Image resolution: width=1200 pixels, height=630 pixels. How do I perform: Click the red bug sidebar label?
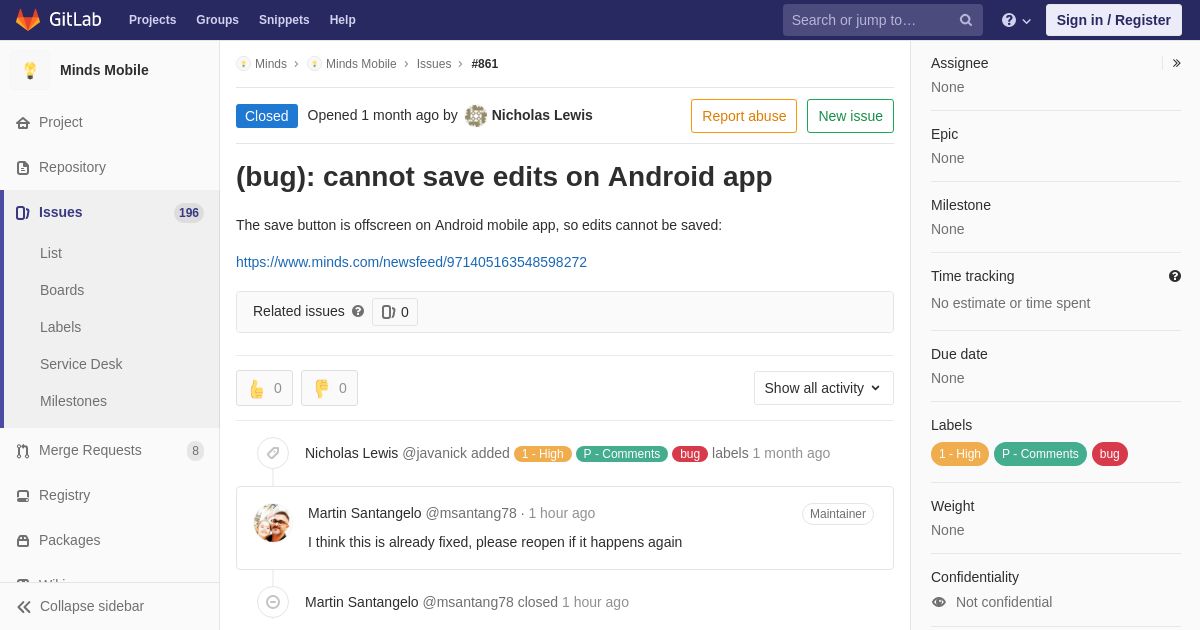click(1110, 454)
